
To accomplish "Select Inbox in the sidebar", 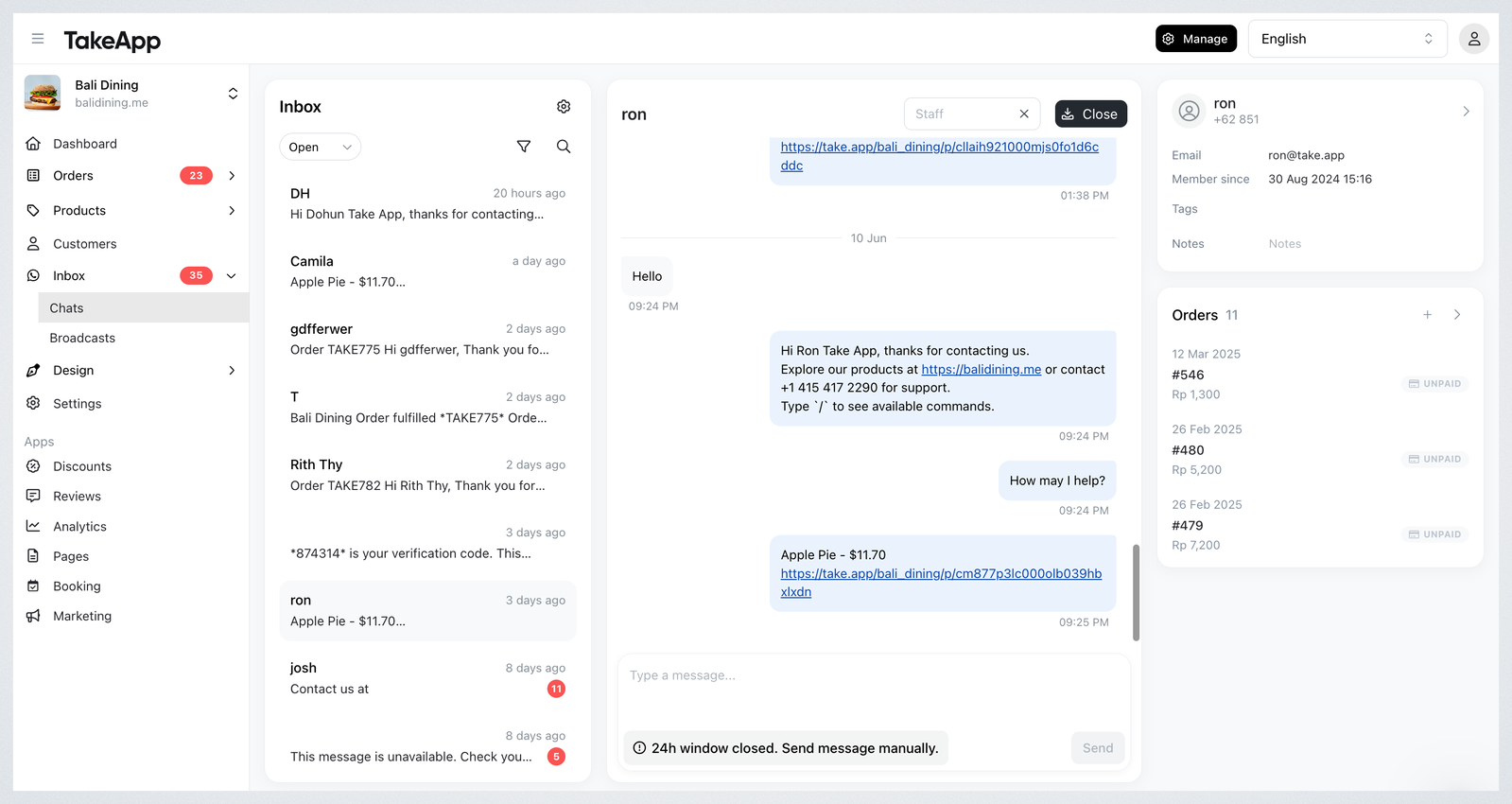I will (69, 276).
